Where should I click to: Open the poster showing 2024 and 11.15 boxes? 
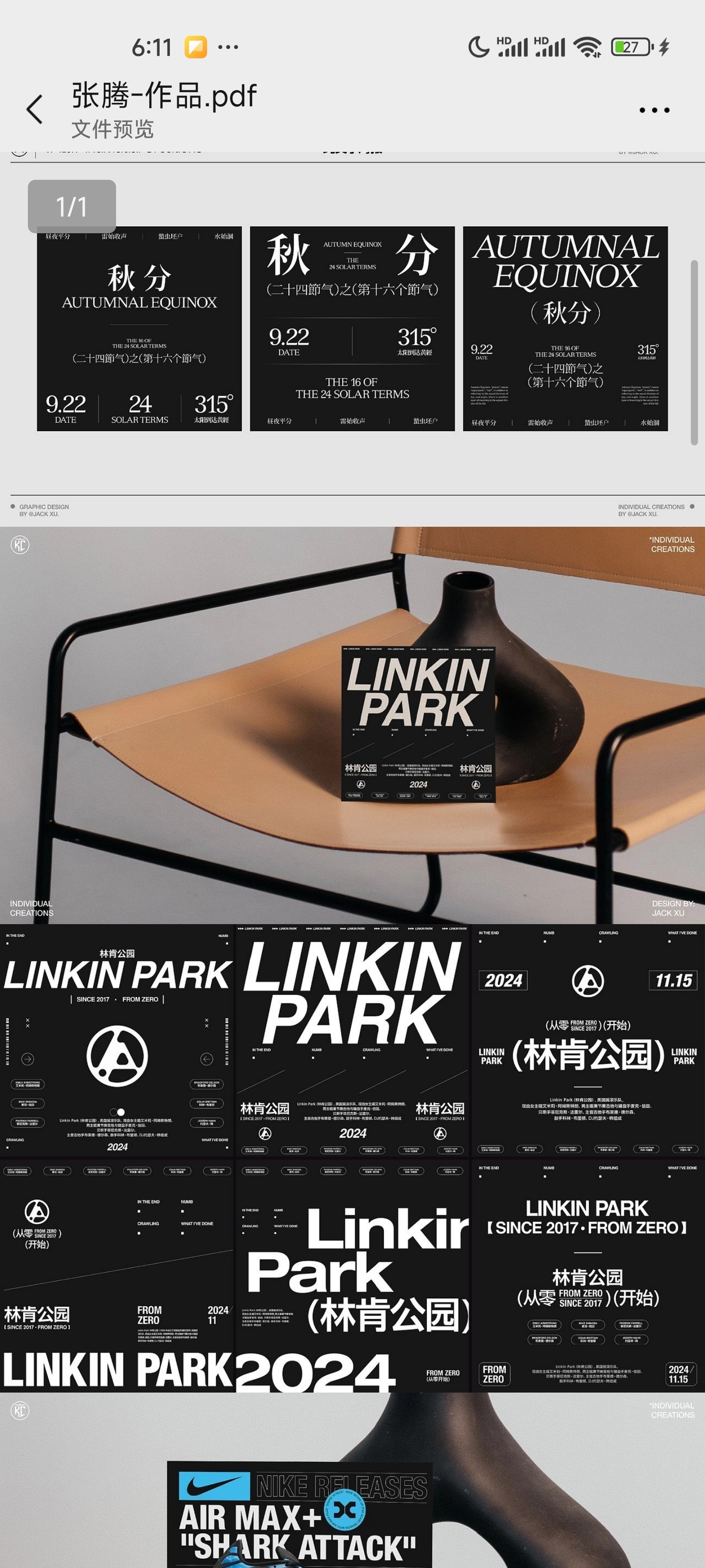click(x=588, y=1040)
